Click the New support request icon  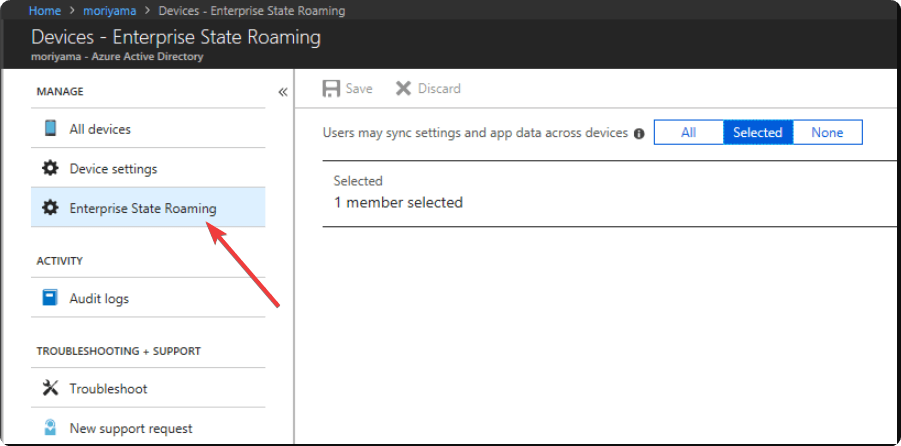(x=50, y=428)
